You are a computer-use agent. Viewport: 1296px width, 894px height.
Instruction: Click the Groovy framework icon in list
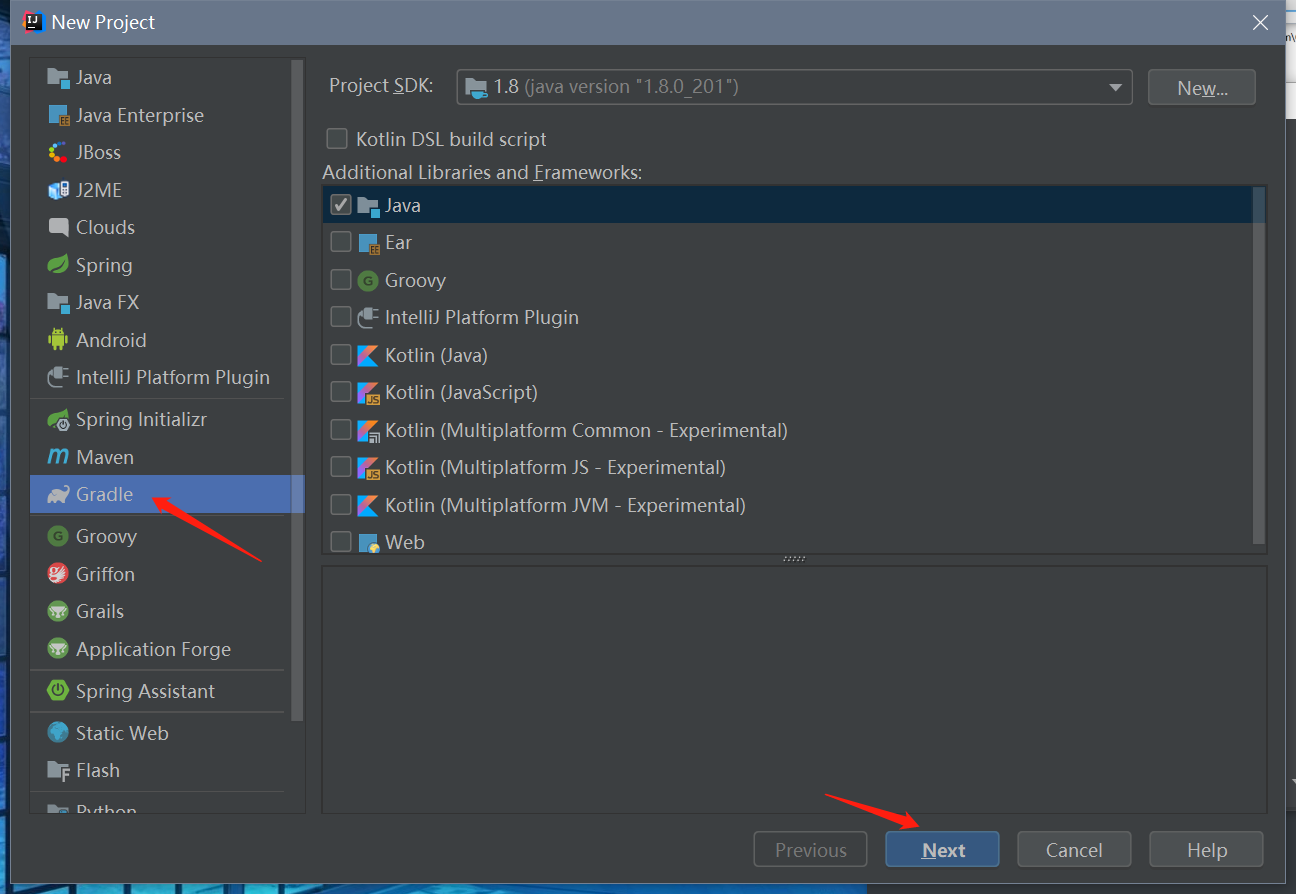368,280
